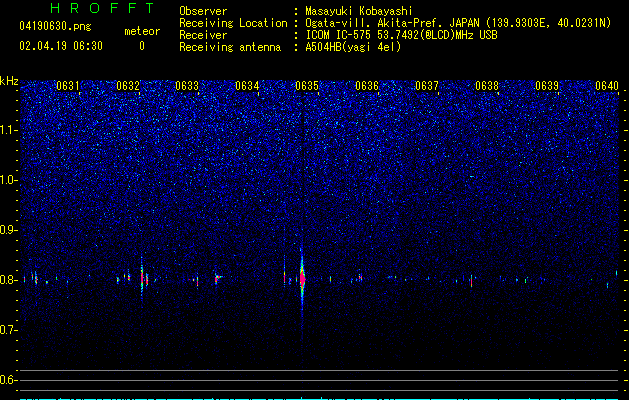This screenshot has height=400, width=629.
Task: Click the kHz axis unit label
Action: (9, 81)
